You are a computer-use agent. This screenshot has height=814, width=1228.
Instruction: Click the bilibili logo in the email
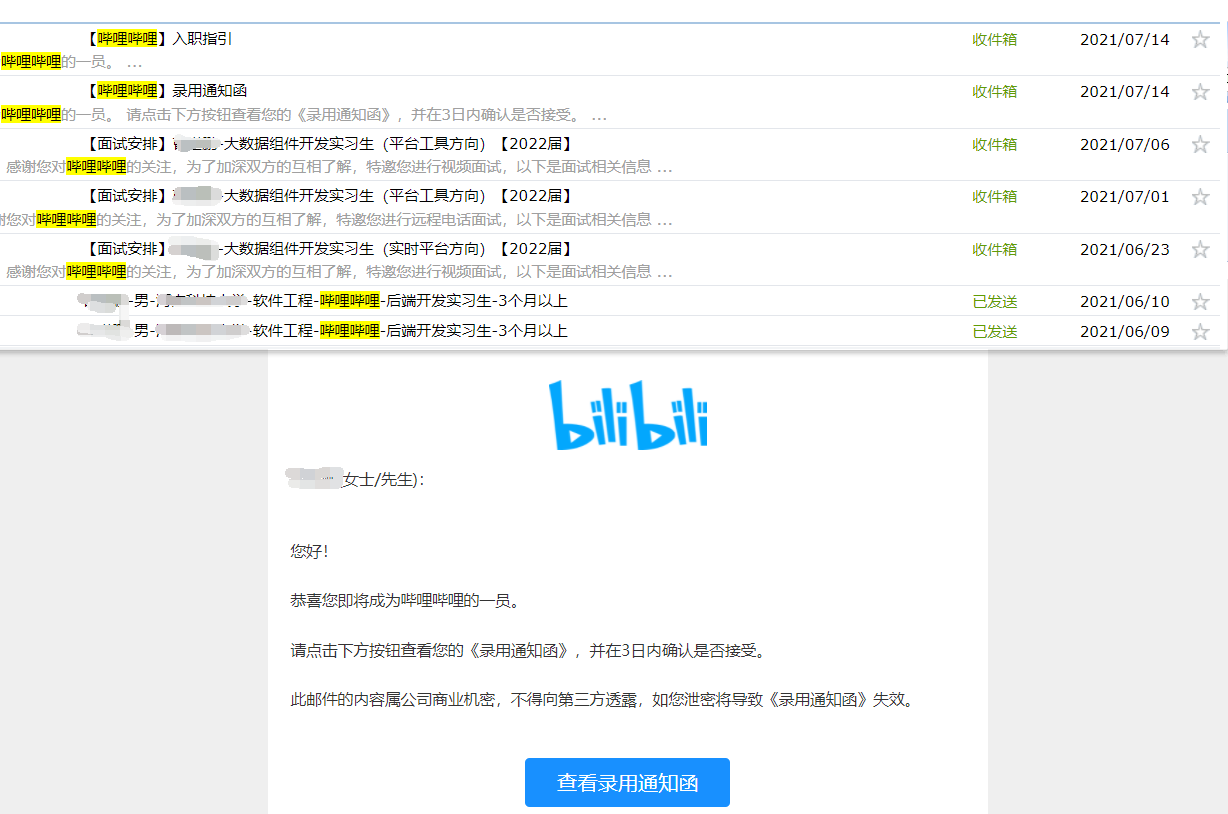point(629,414)
